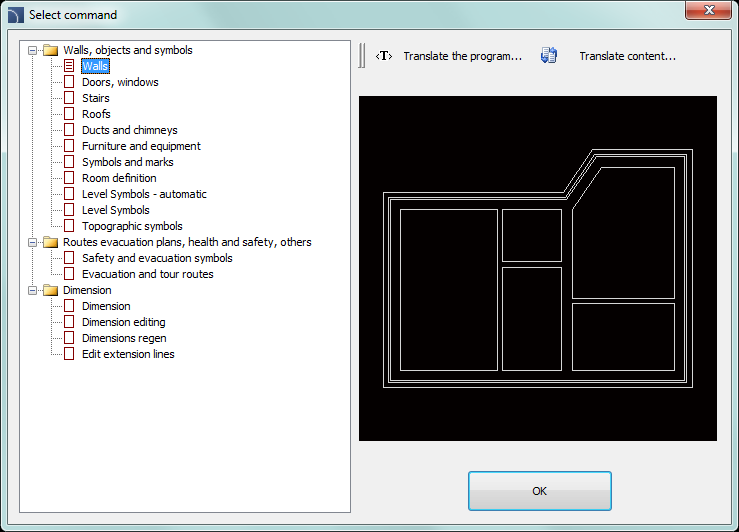Viewport: 739px width, 532px height.
Task: Select the Walls command
Action: pos(95,66)
